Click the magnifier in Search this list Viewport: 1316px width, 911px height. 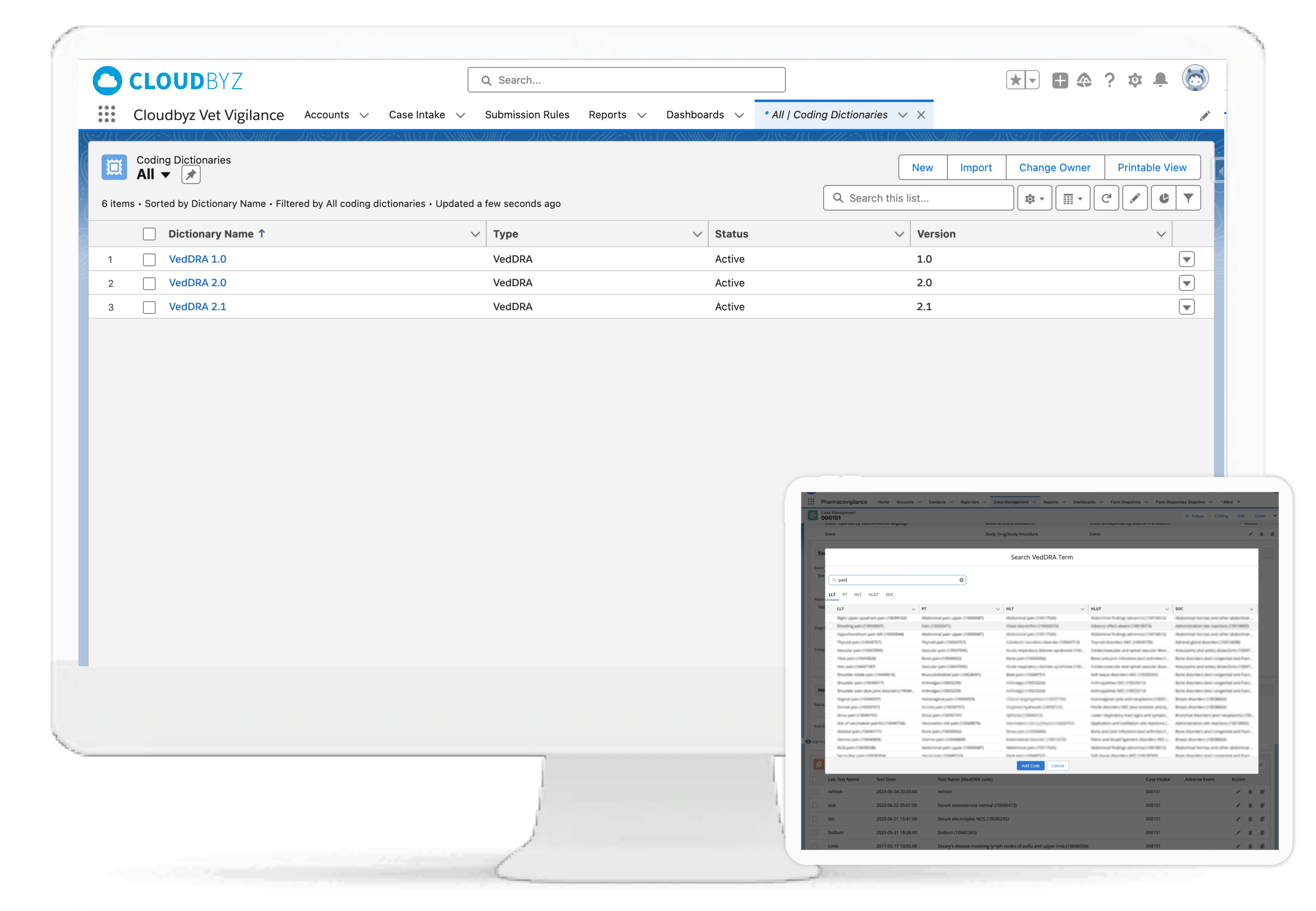click(x=838, y=198)
